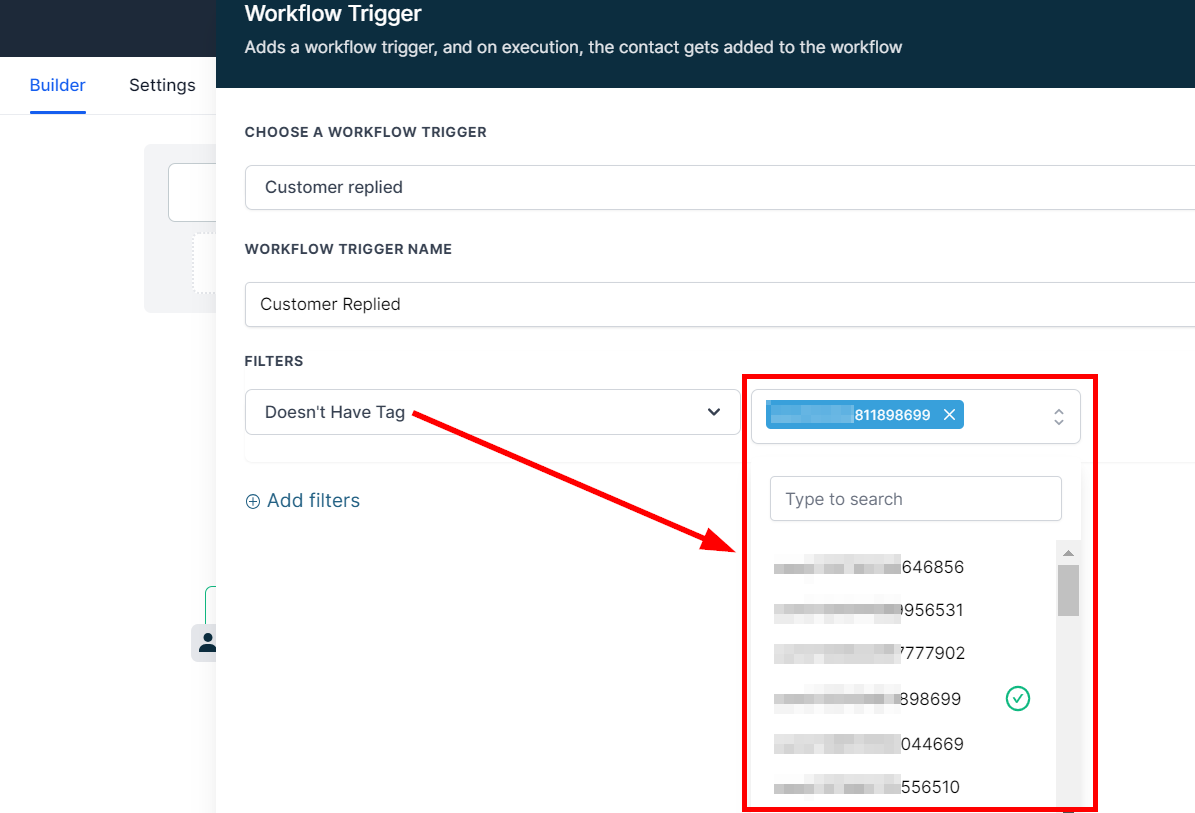Image resolution: width=1195 pixels, height=813 pixels.
Task: Click the contact person icon in builder
Action: point(207,642)
